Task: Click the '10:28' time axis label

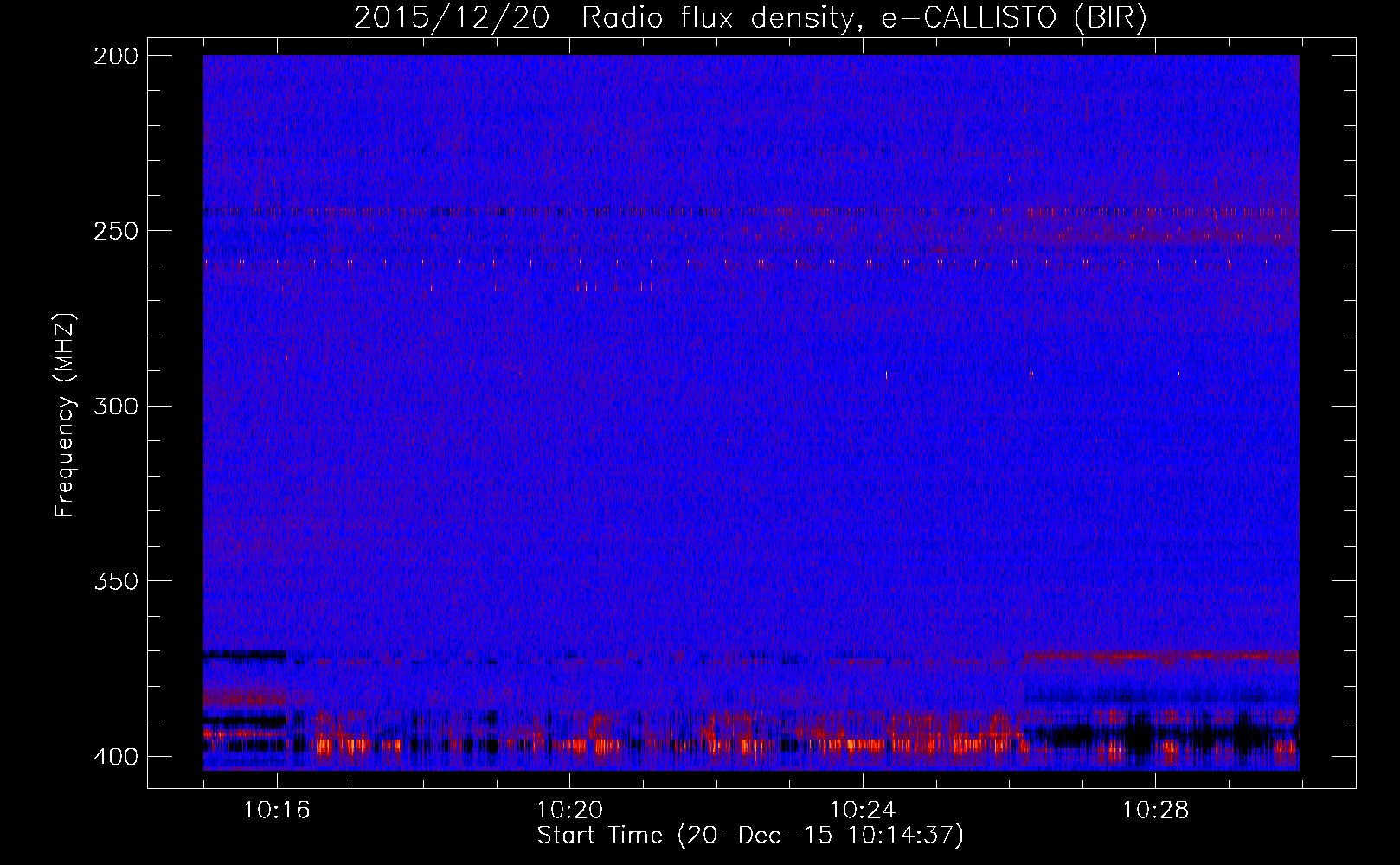Action: 1155,811
